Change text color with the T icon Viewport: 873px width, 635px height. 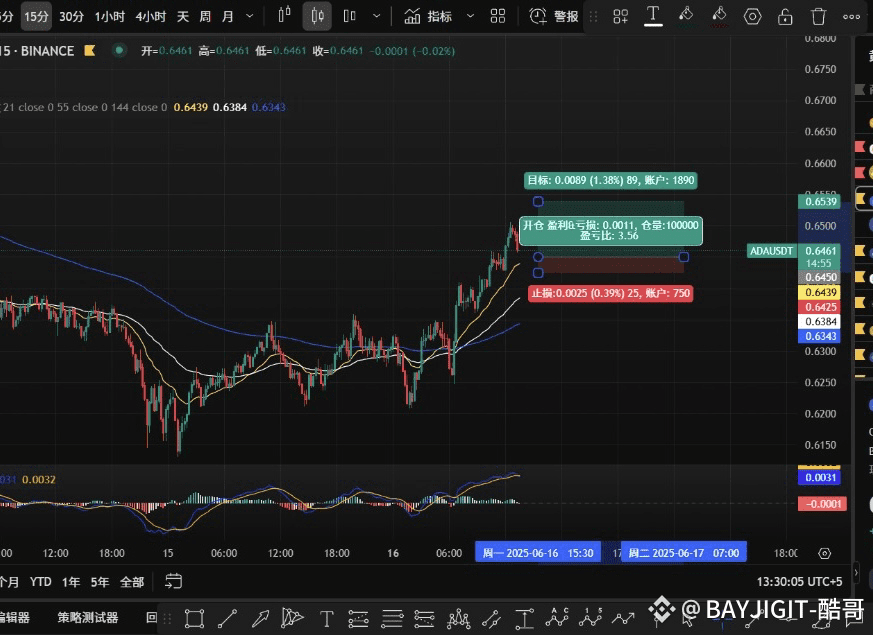click(653, 16)
